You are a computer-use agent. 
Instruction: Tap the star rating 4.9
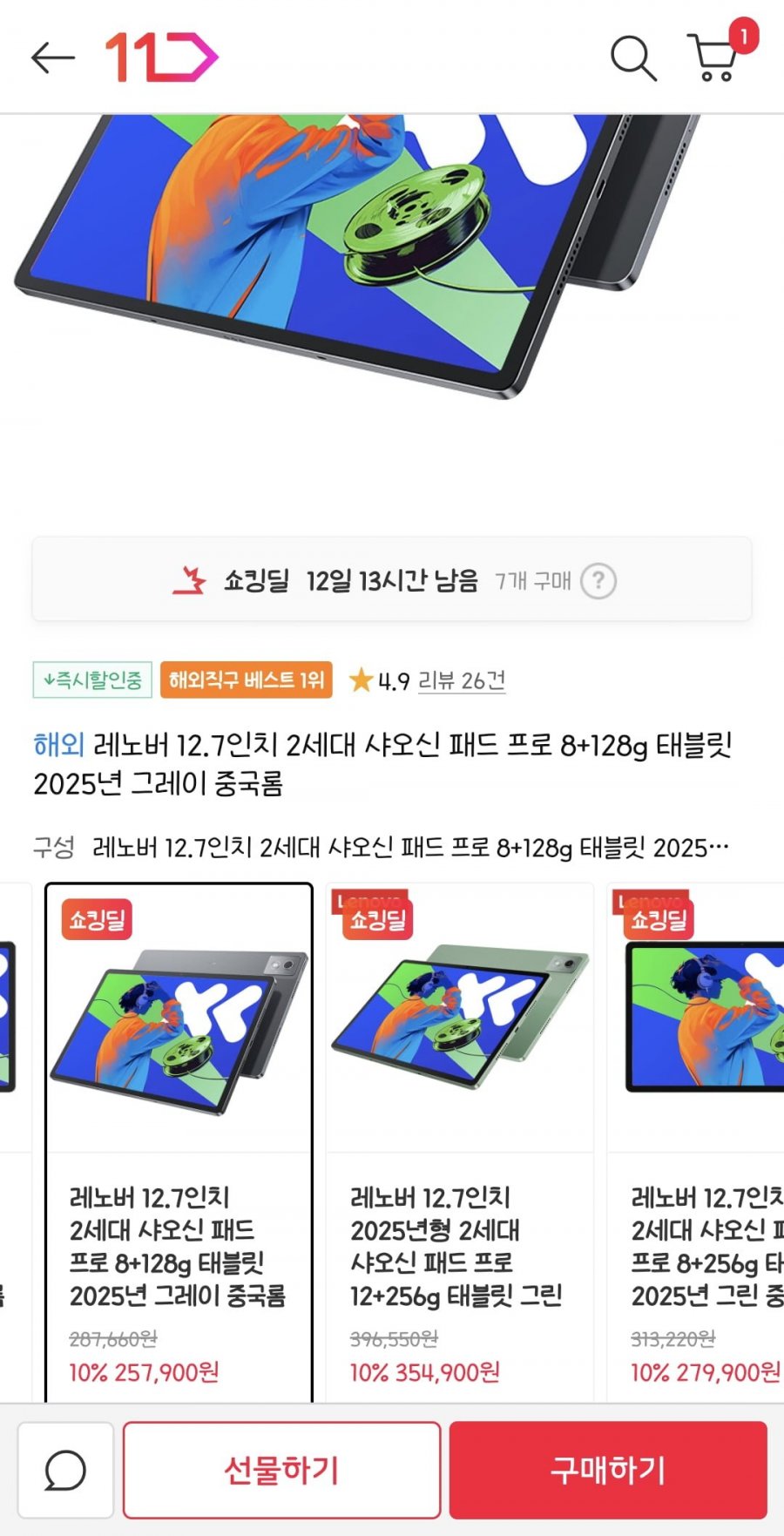(x=379, y=680)
